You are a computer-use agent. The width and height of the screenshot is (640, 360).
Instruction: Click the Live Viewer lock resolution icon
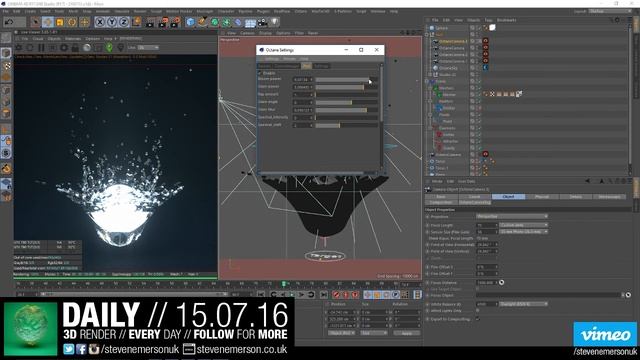(x=75, y=48)
